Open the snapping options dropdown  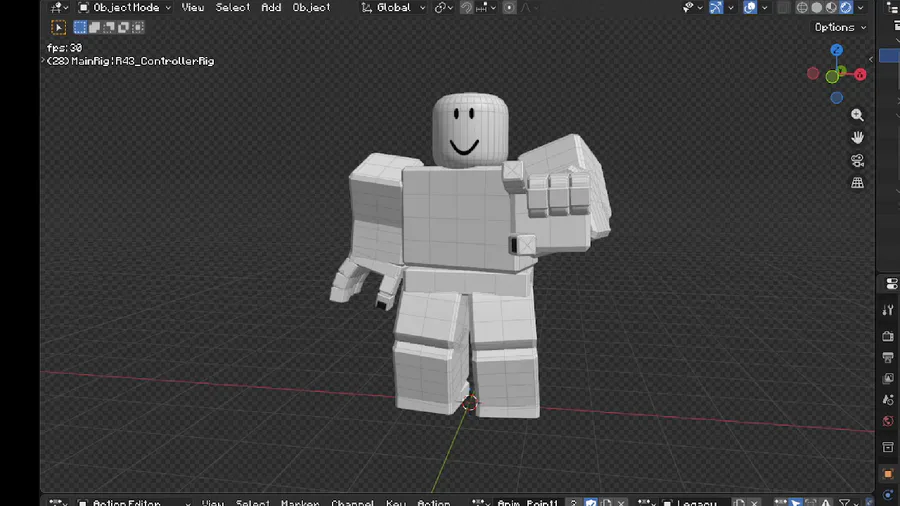(x=486, y=7)
